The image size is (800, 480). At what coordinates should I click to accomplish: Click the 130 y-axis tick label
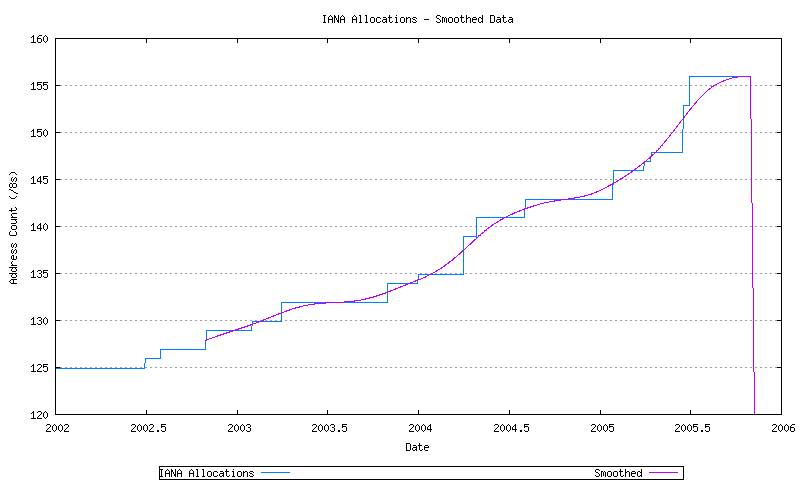(38, 321)
